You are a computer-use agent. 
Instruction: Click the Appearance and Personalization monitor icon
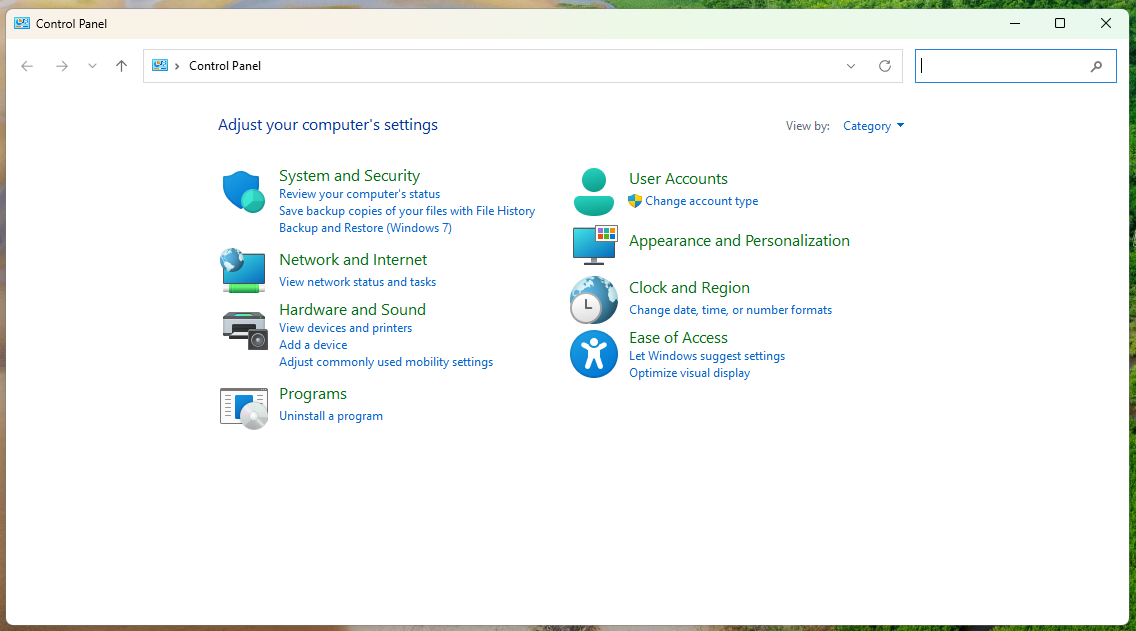pos(595,244)
